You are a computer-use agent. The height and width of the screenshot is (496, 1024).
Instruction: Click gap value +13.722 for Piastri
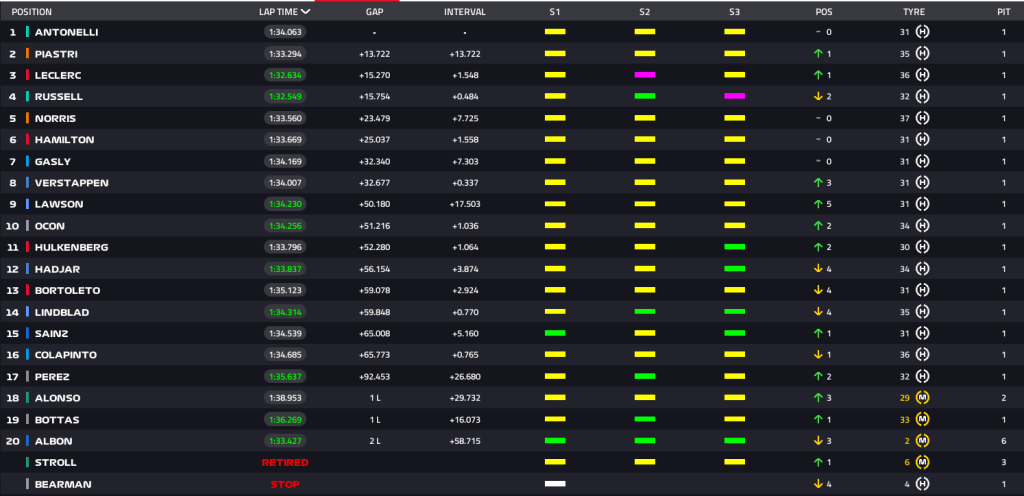[x=374, y=54]
